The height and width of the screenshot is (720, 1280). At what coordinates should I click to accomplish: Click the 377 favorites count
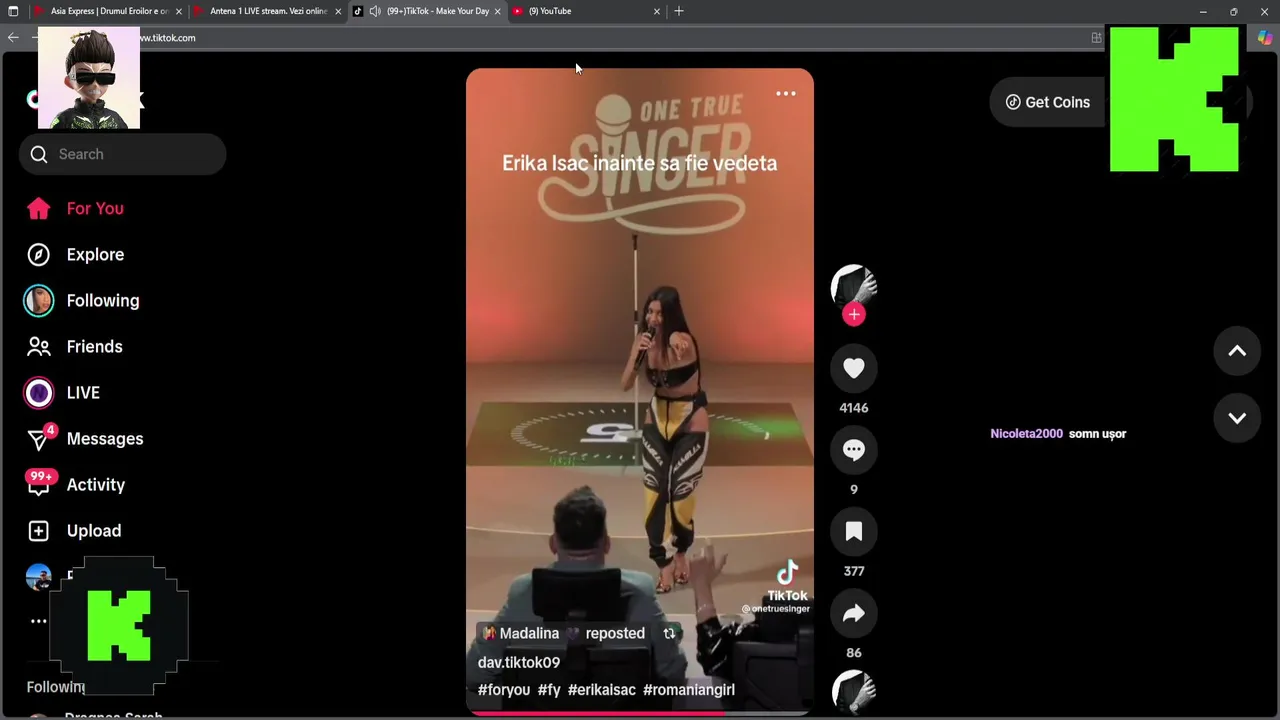(853, 571)
